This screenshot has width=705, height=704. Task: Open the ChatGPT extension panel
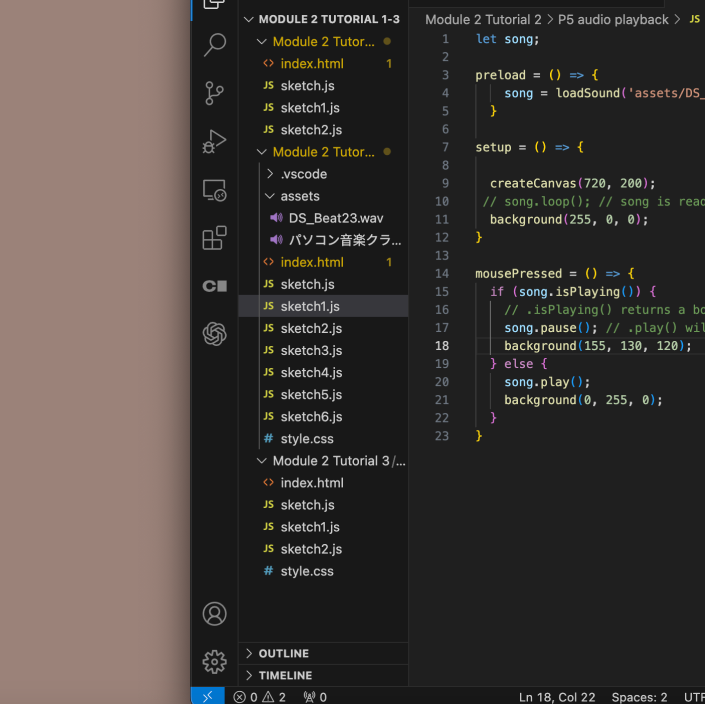214,334
